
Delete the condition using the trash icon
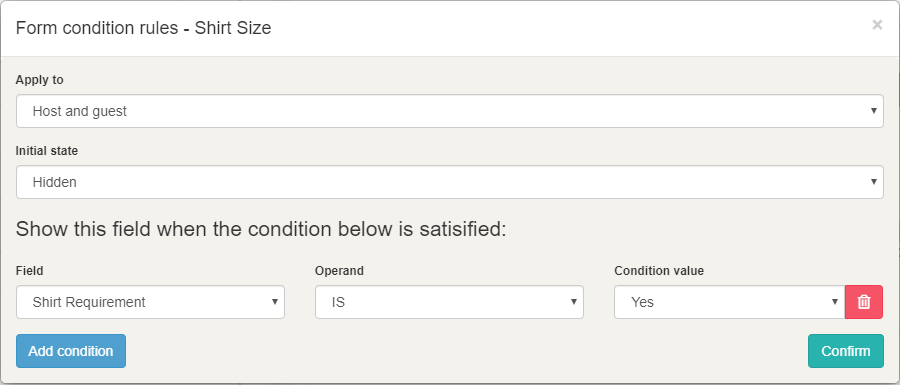point(864,302)
